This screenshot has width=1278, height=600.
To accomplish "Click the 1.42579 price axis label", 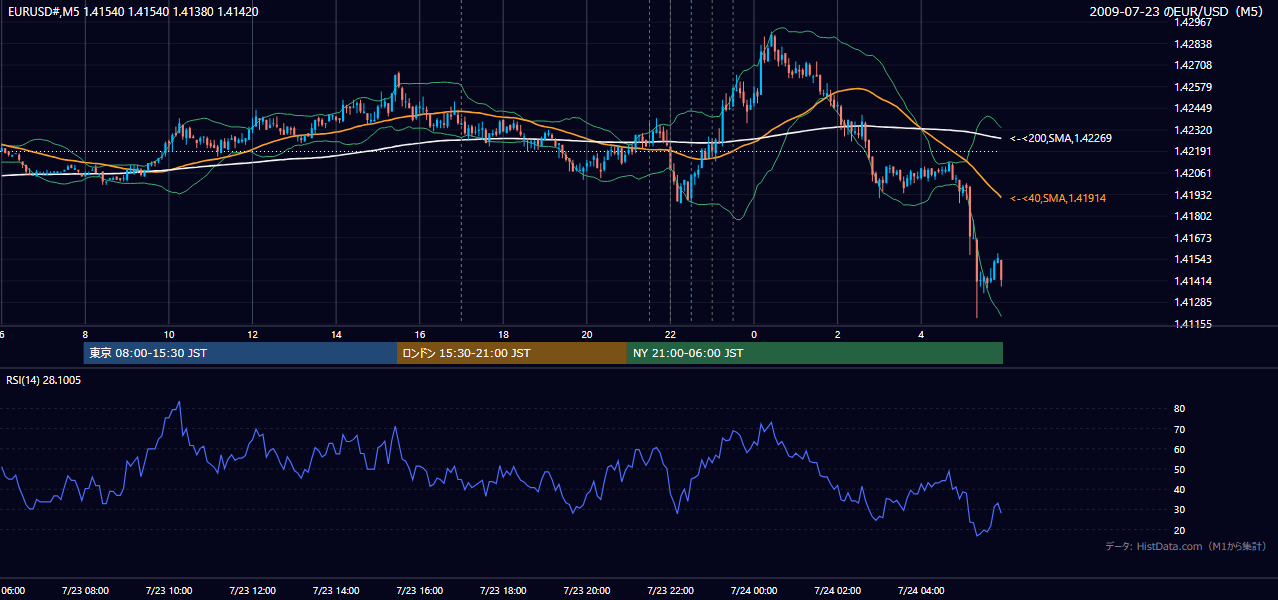I will [x=1194, y=87].
